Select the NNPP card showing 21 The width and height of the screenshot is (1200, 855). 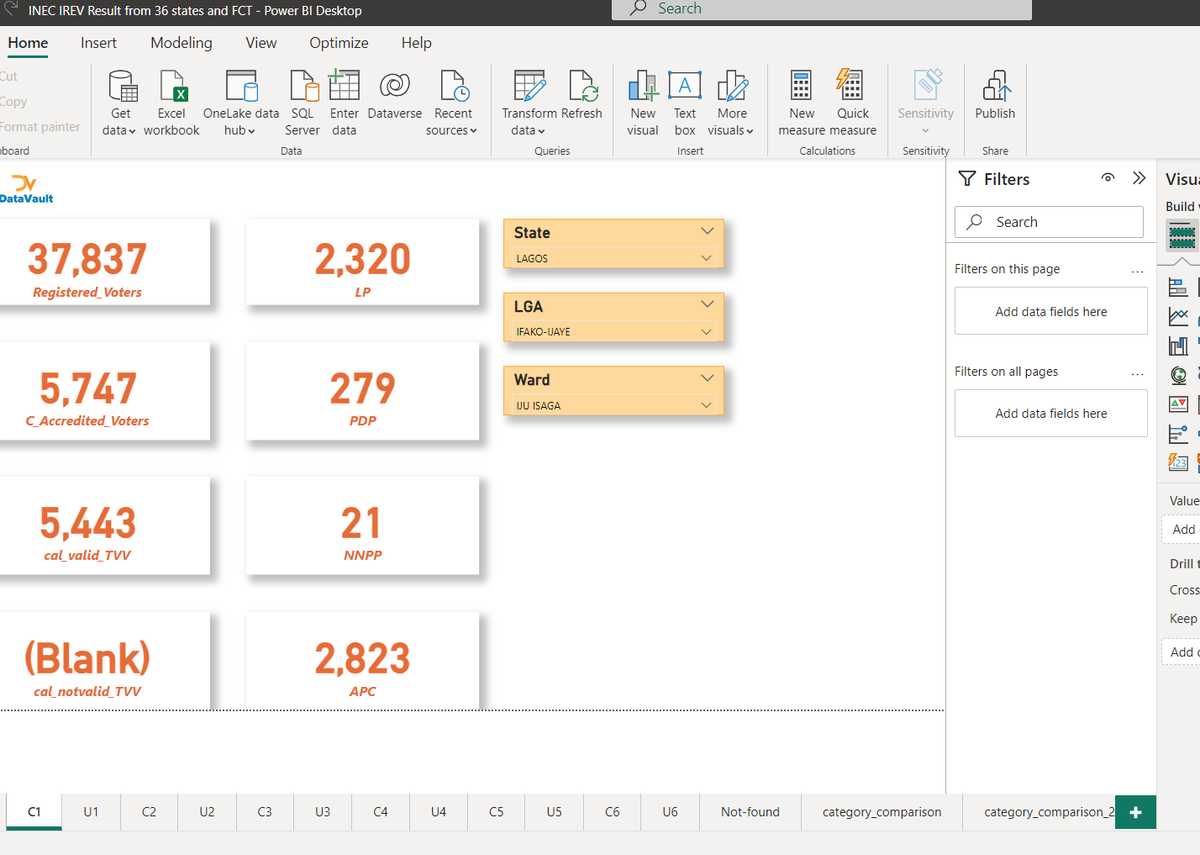tap(362, 525)
